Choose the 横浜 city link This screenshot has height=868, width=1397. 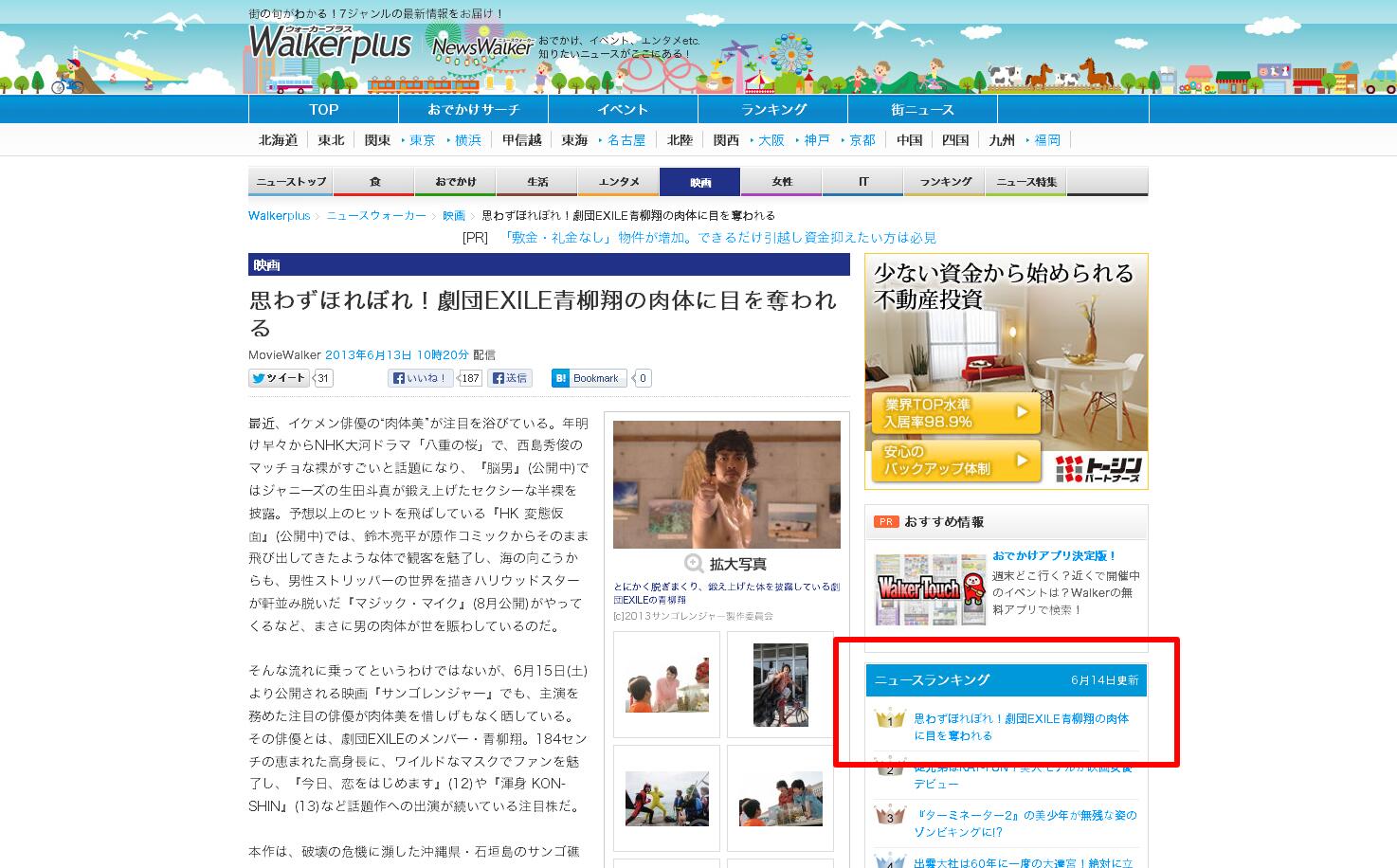click(468, 139)
